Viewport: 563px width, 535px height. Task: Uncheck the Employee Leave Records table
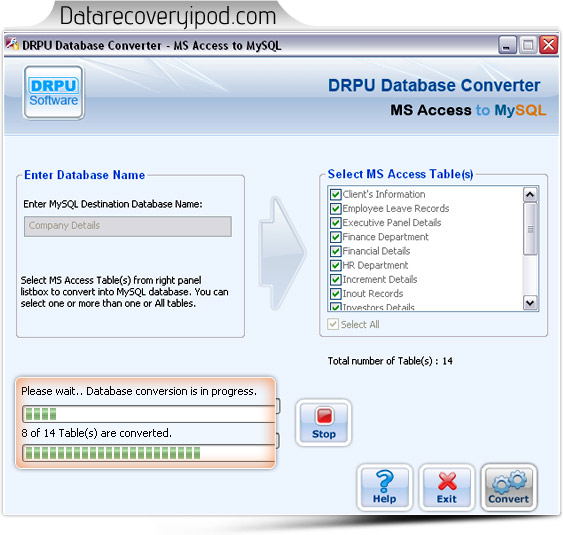pos(335,209)
